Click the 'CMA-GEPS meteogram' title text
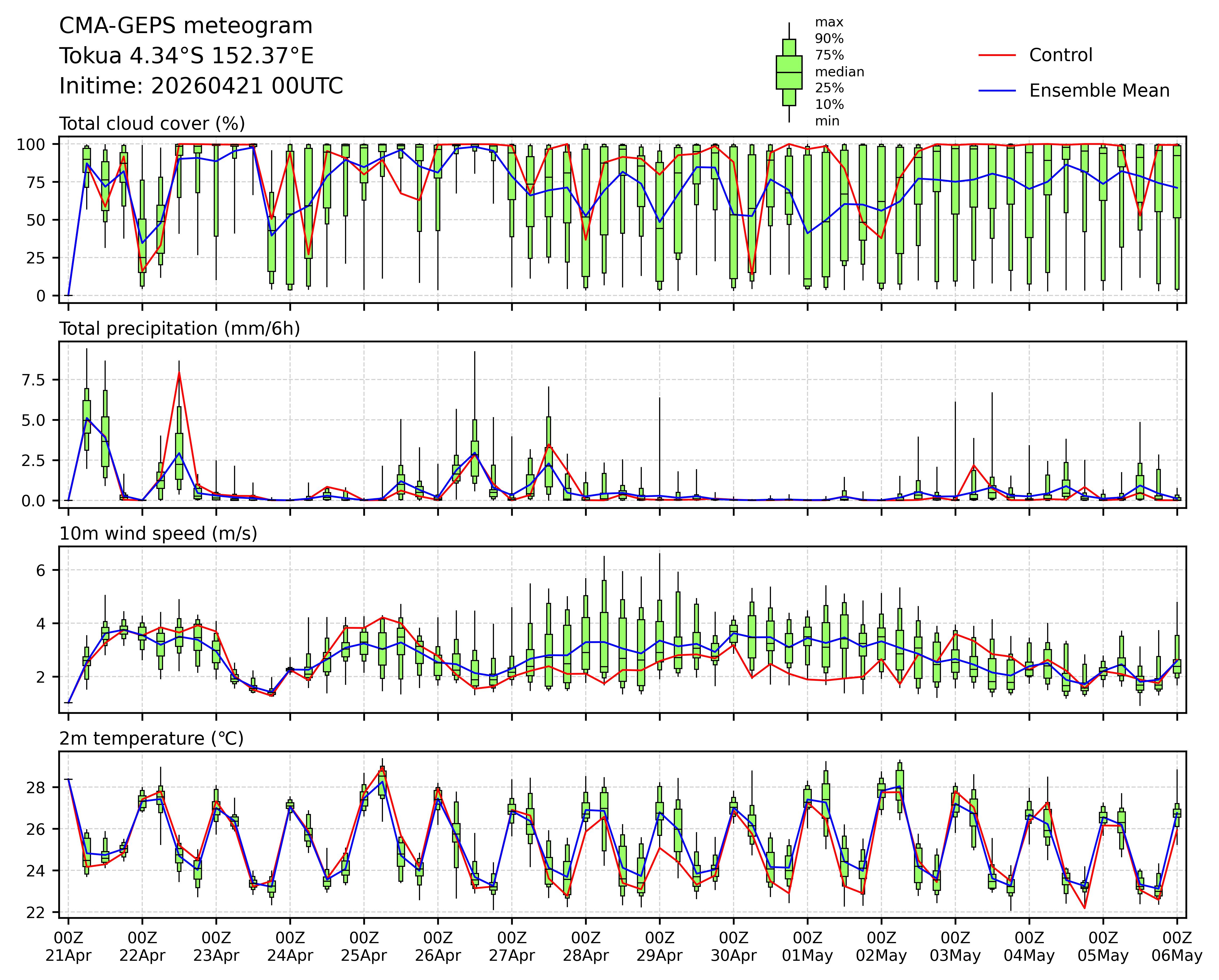This screenshot has width=1219, height=980. click(186, 26)
